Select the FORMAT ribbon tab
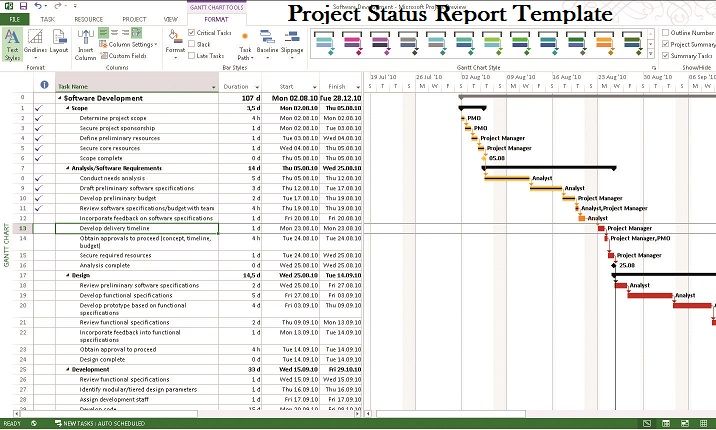Image resolution: width=716 pixels, height=430 pixels. pos(216,19)
